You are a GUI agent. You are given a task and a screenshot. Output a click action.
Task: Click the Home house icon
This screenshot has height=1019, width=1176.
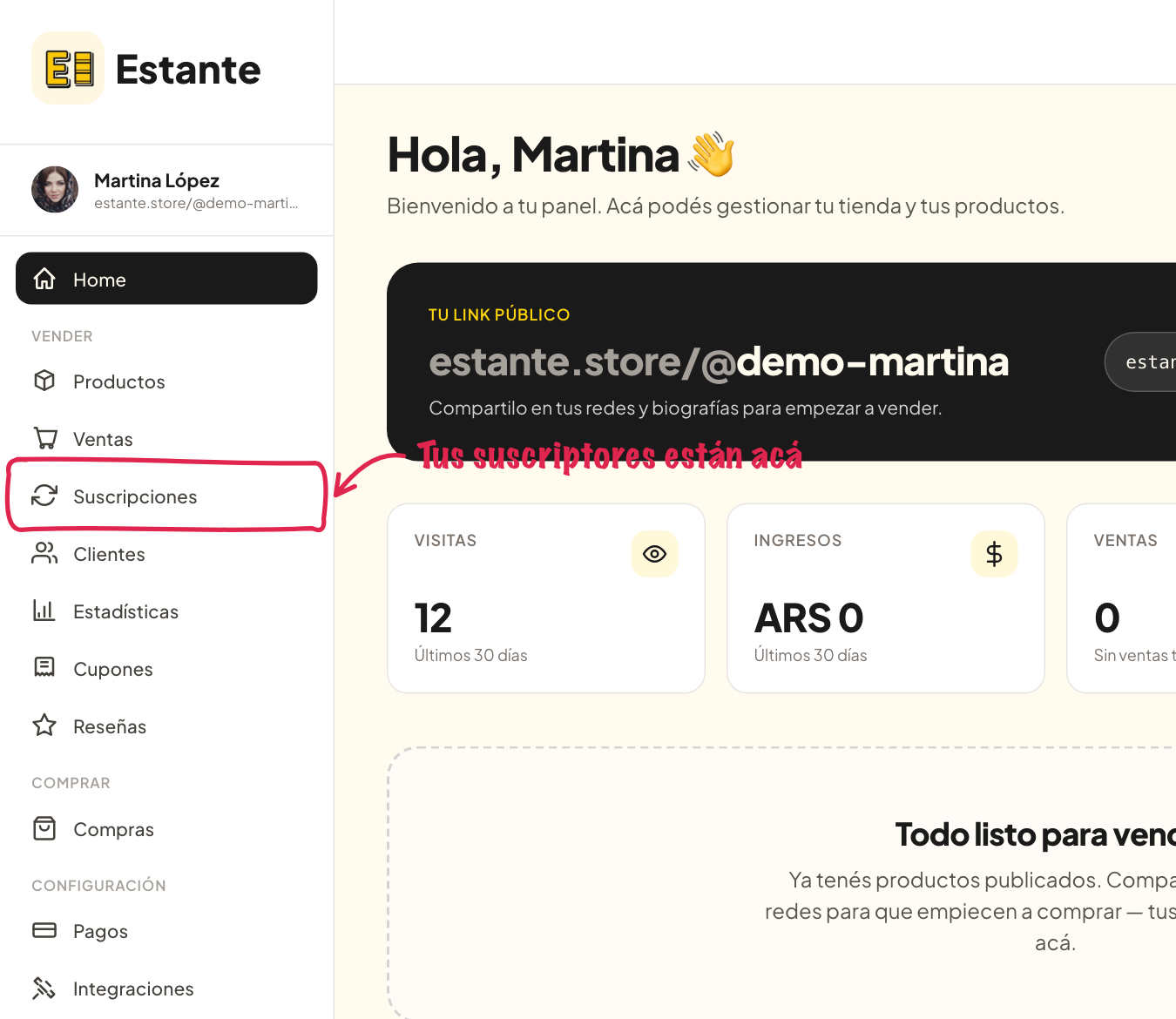(44, 279)
